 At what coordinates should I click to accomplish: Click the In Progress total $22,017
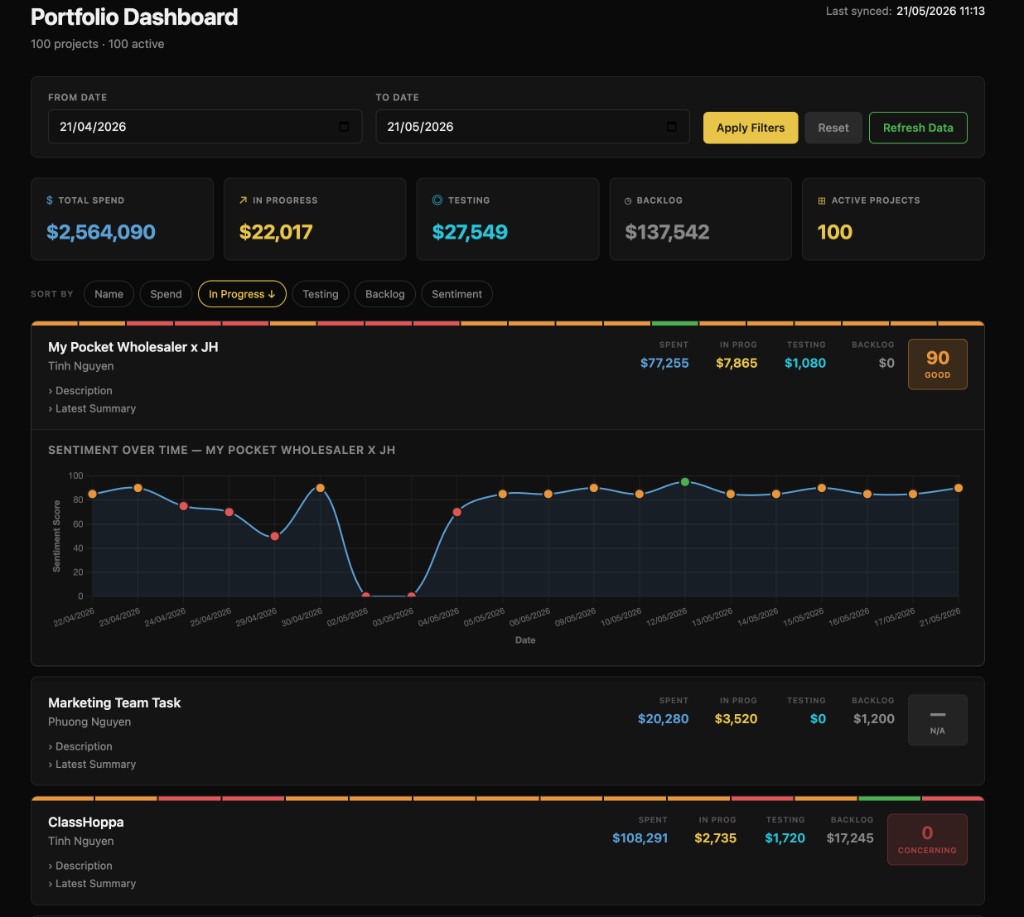click(276, 232)
